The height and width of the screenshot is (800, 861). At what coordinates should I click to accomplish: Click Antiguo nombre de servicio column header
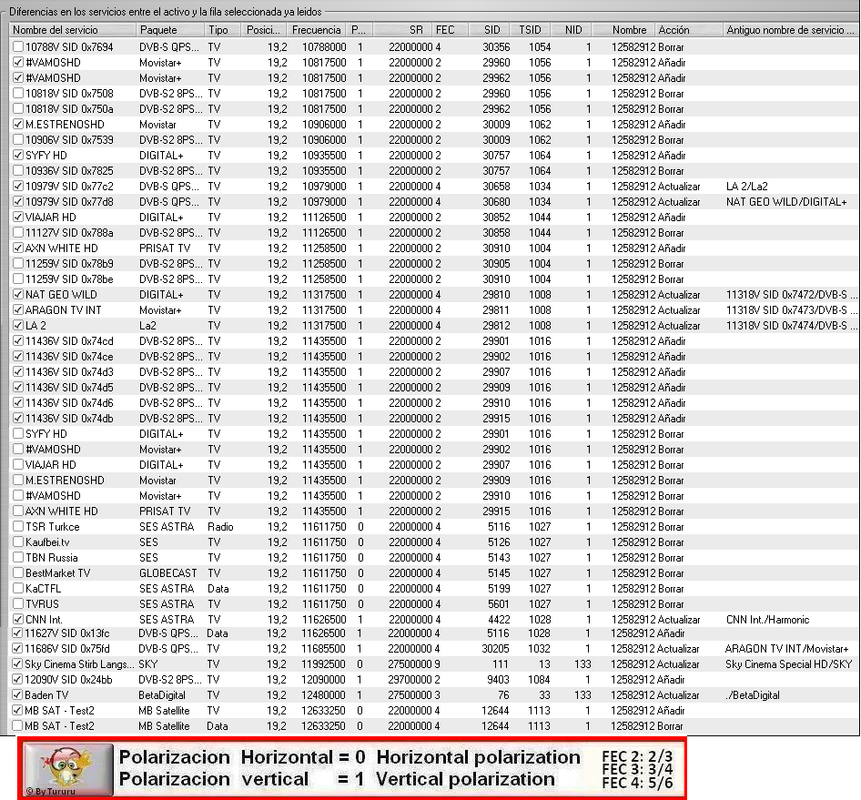pos(790,30)
